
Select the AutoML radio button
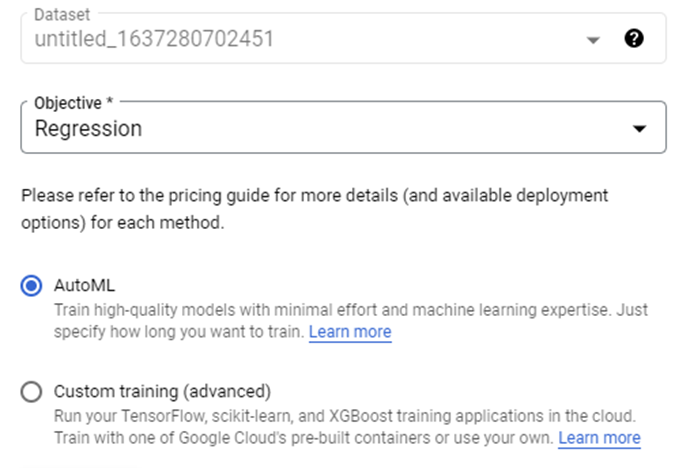[32, 286]
